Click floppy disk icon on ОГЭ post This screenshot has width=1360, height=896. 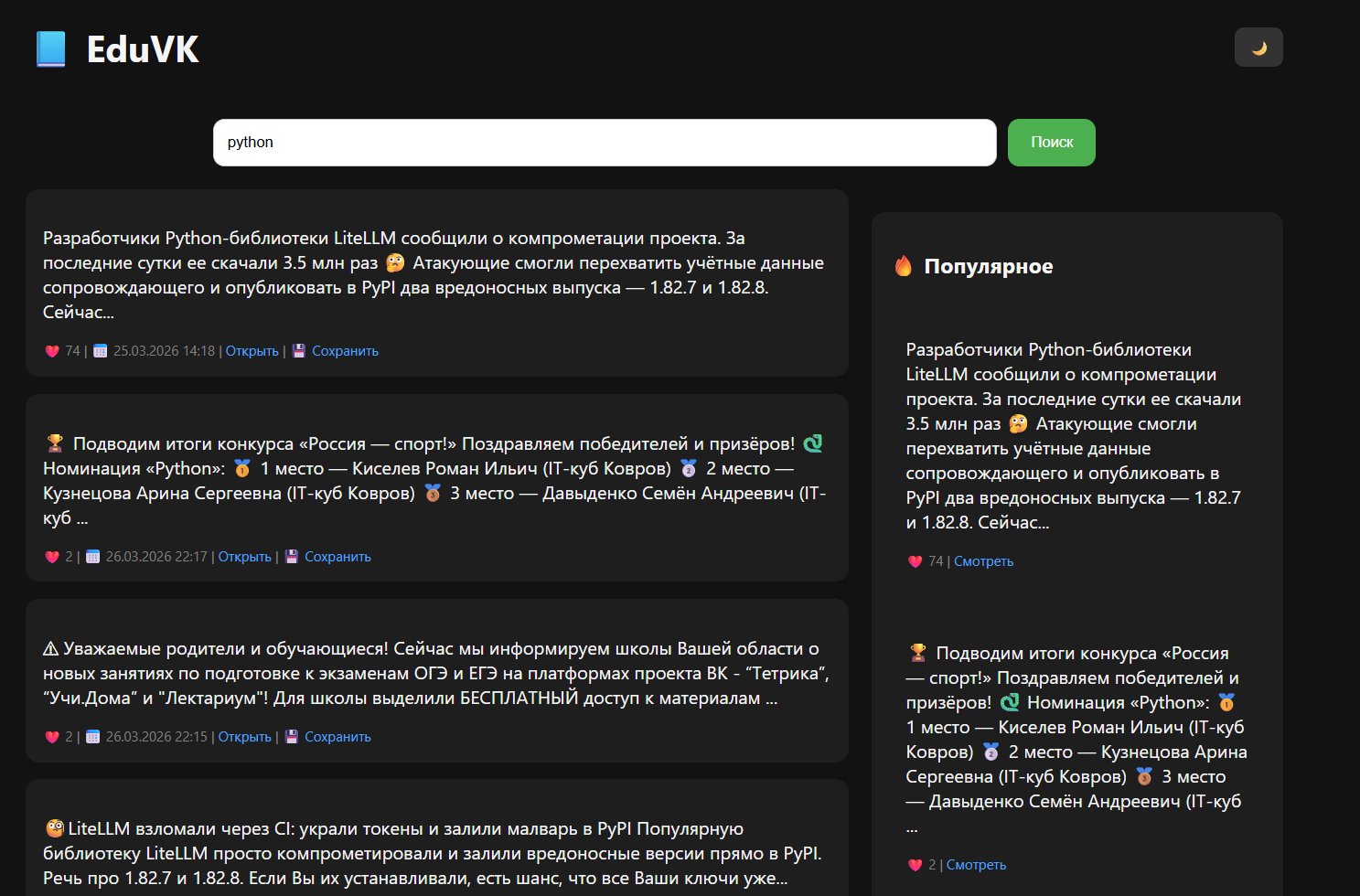tap(291, 737)
